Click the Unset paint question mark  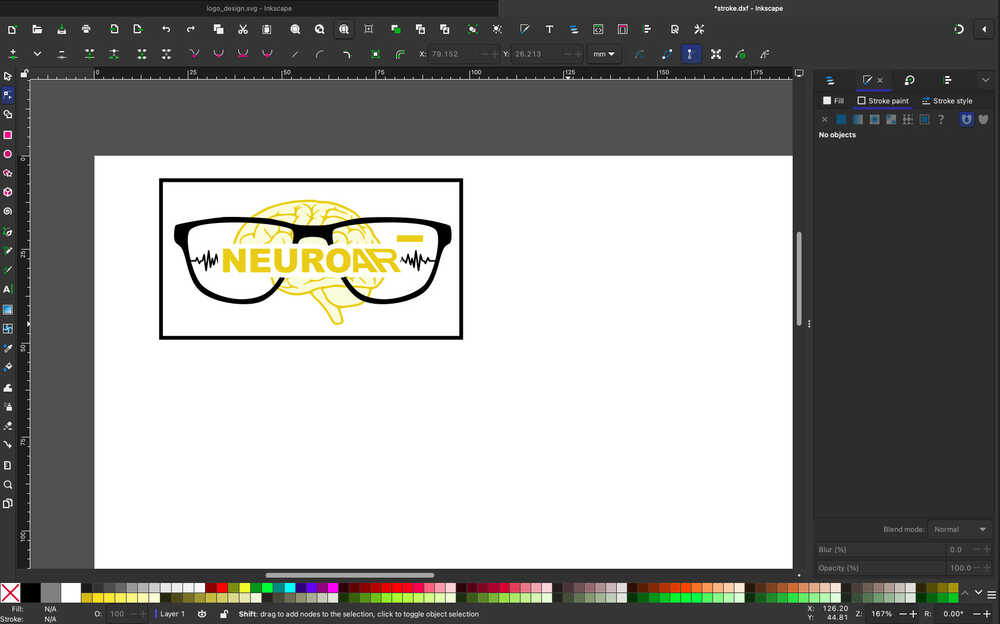click(941, 119)
